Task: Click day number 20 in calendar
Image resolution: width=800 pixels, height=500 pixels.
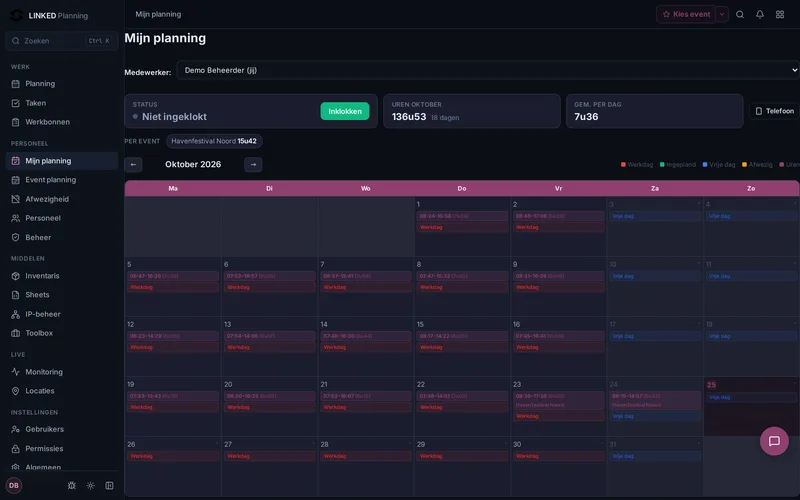Action: [228, 384]
